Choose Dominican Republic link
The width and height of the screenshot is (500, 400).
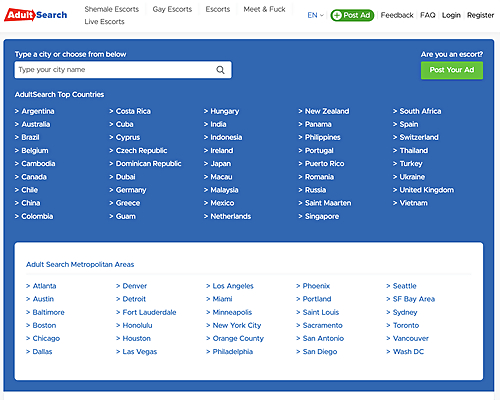click(148, 164)
